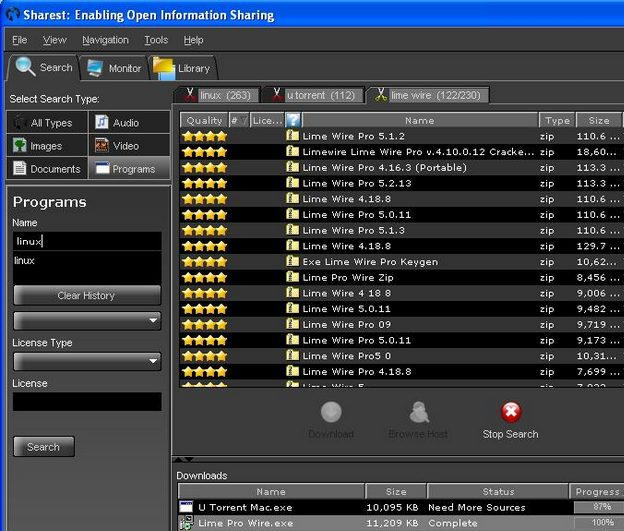Select the Video search type

click(128, 145)
